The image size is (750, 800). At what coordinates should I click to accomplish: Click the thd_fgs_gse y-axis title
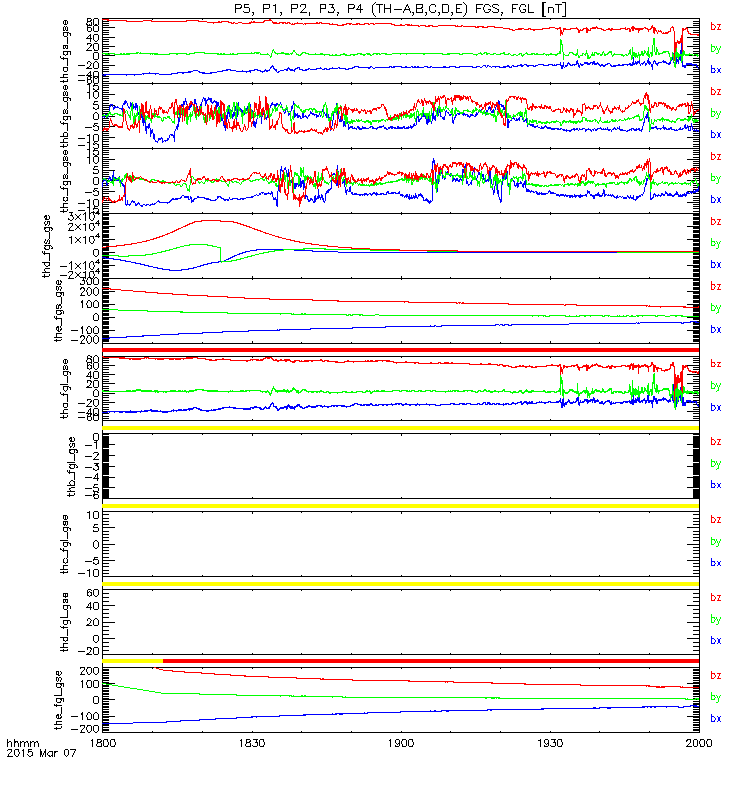point(46,246)
